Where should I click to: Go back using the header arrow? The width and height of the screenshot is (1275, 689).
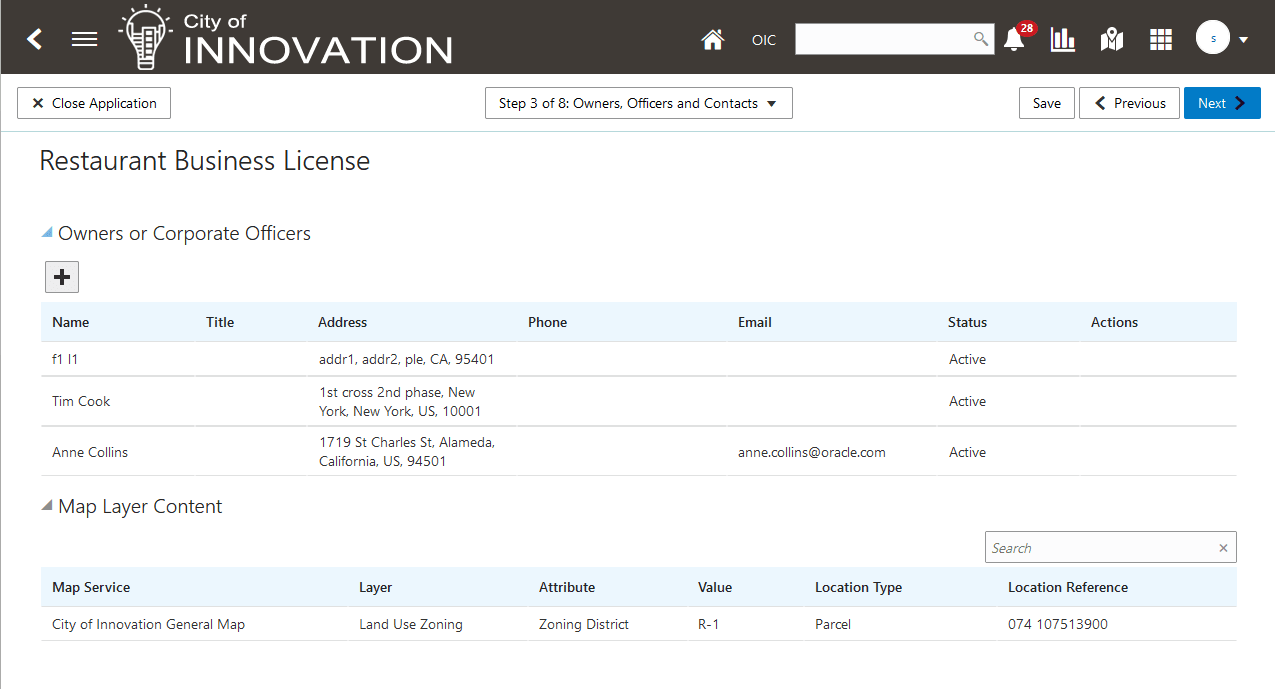(35, 39)
